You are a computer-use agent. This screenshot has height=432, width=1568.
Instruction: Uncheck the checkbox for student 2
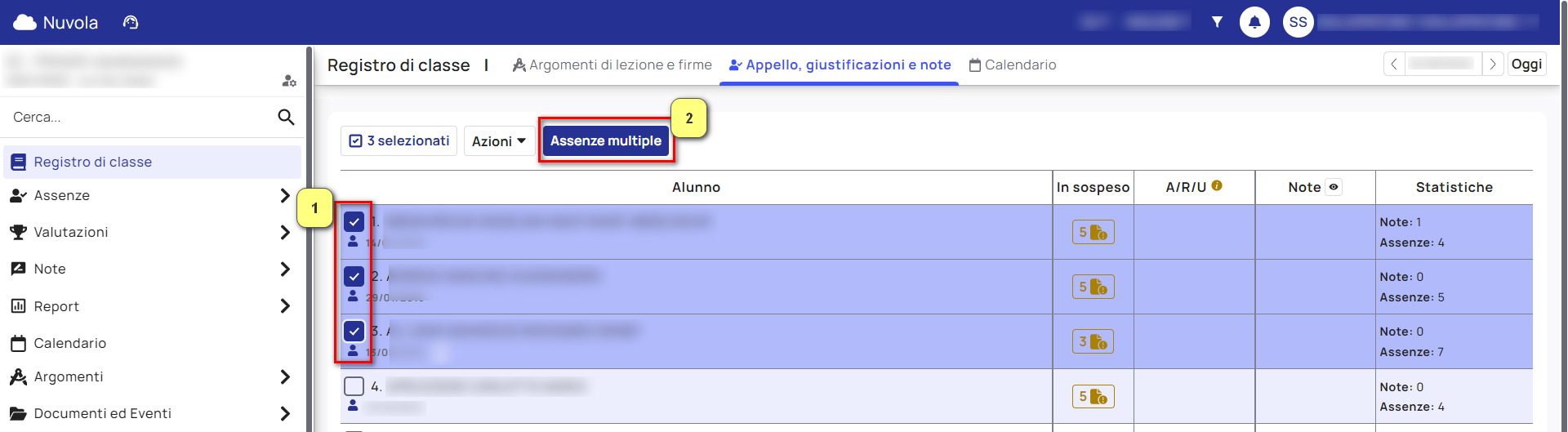pyautogui.click(x=354, y=276)
